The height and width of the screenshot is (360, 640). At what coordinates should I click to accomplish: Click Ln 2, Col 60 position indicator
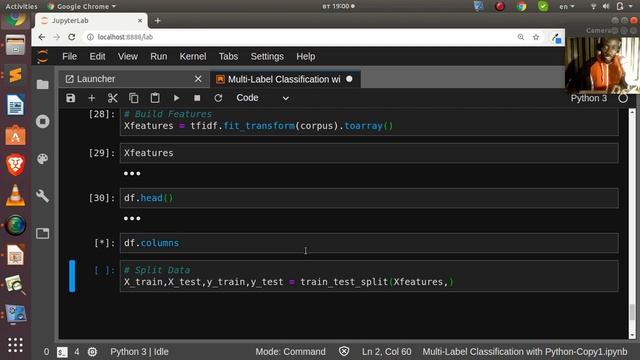(x=387, y=352)
